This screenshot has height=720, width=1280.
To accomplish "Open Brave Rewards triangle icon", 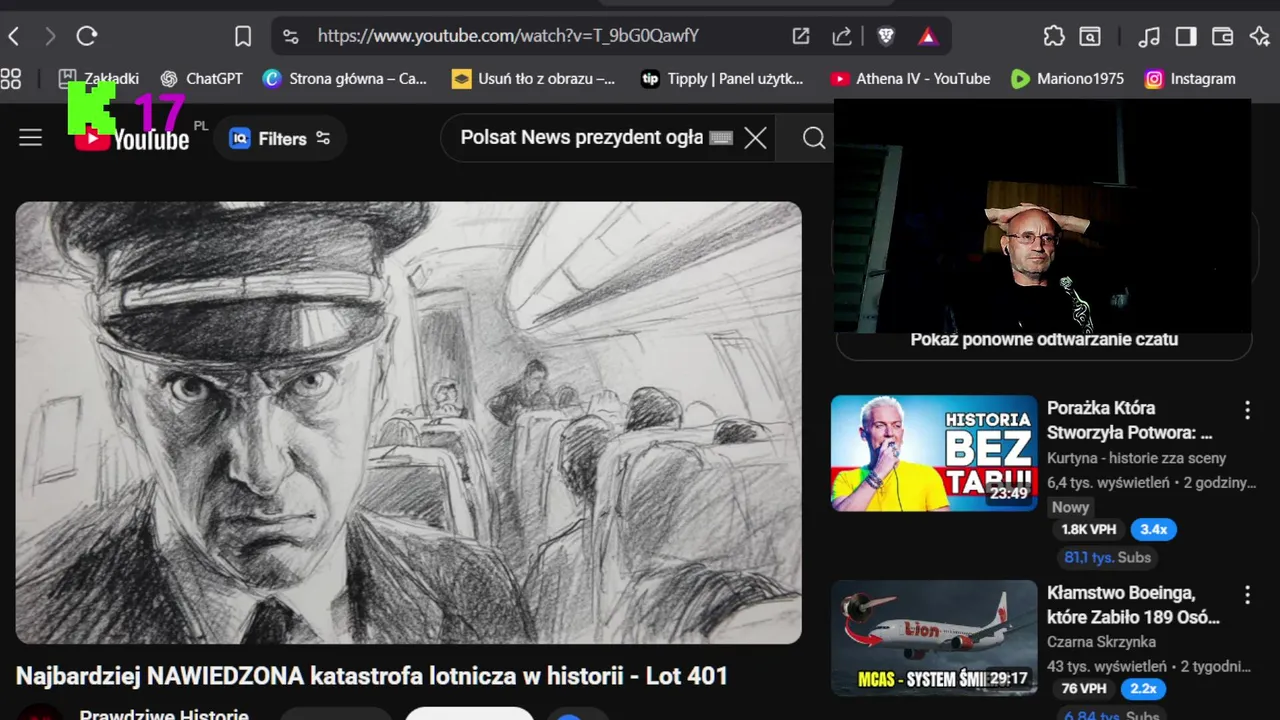I will 928,37.
